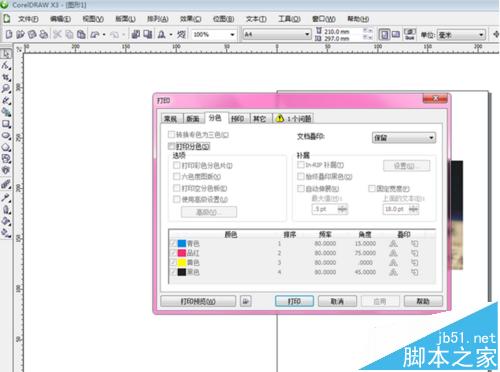Select the Basic Shapes tool
The width and height of the screenshot is (500, 372).
click(6, 159)
